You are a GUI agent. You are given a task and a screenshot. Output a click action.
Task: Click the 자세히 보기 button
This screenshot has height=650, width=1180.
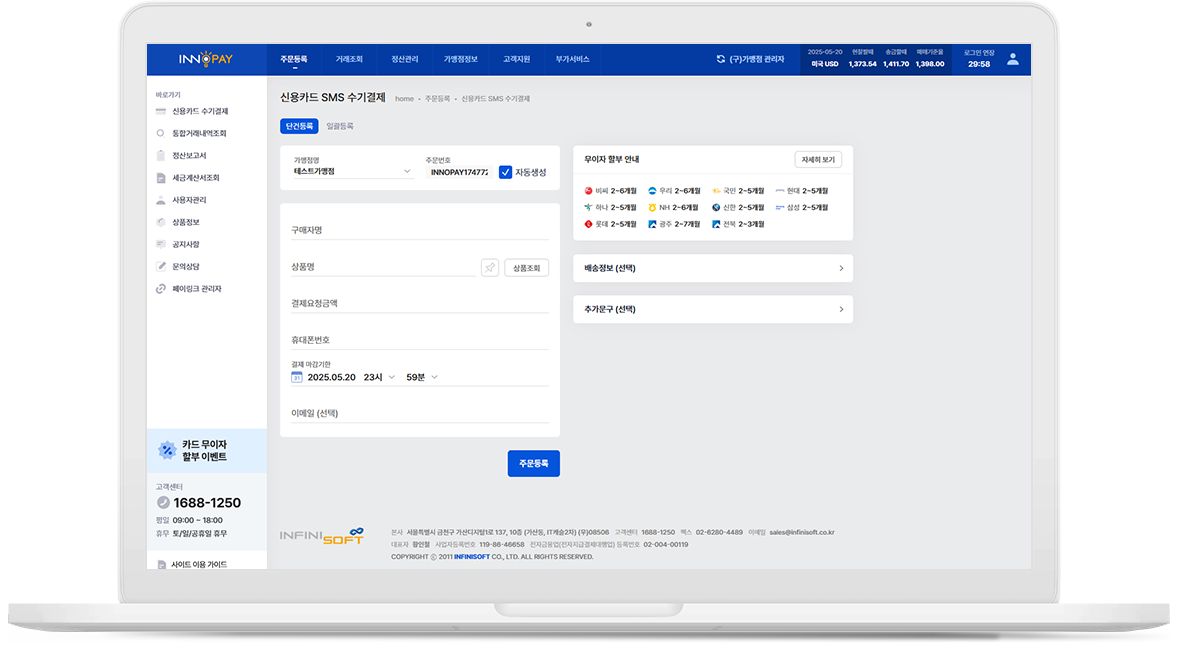coord(818,159)
